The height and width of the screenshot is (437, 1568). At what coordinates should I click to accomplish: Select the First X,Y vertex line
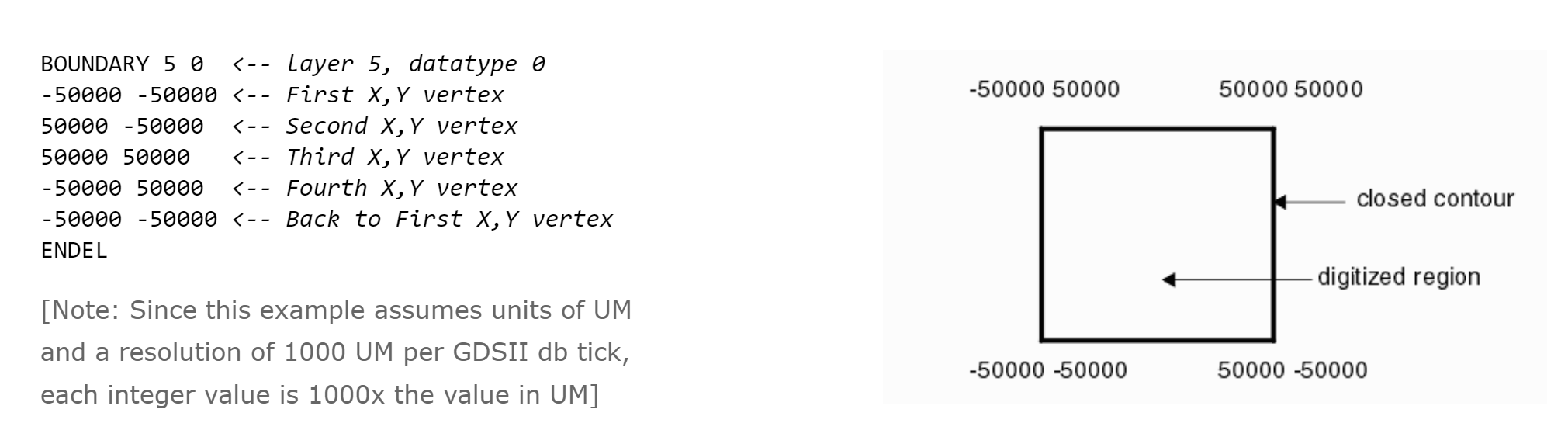point(272,95)
